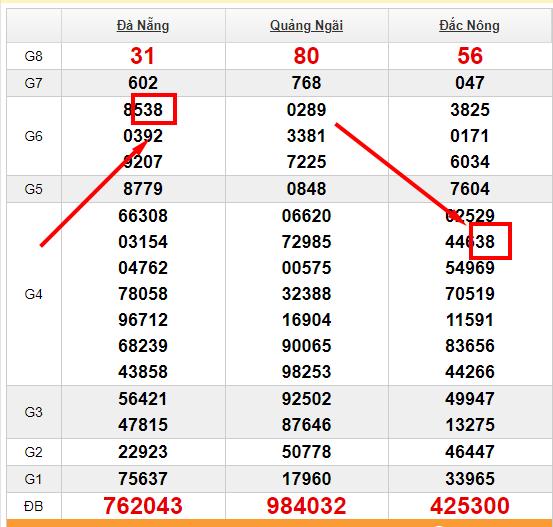Click Đà Nẵng G1 number 75637
553x527 pixels.
pyautogui.click(x=143, y=479)
